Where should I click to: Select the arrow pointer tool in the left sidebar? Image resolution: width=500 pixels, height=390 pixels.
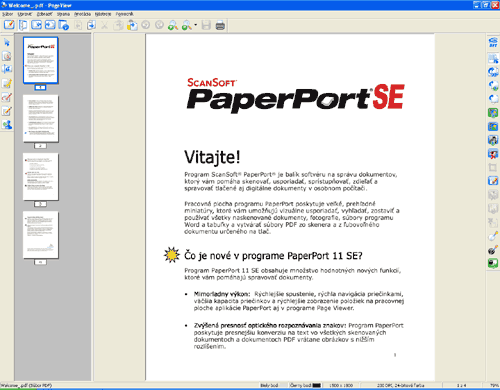point(7,42)
